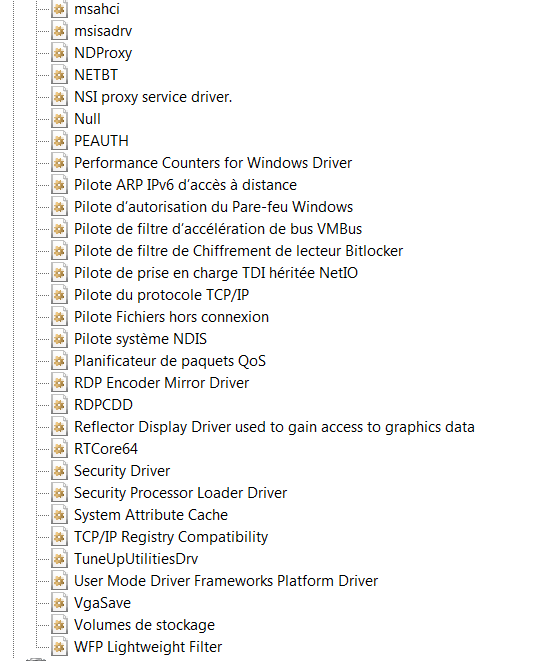Click the icon beside RDPCDD
The height and width of the screenshot is (661, 550).
pyautogui.click(x=59, y=405)
